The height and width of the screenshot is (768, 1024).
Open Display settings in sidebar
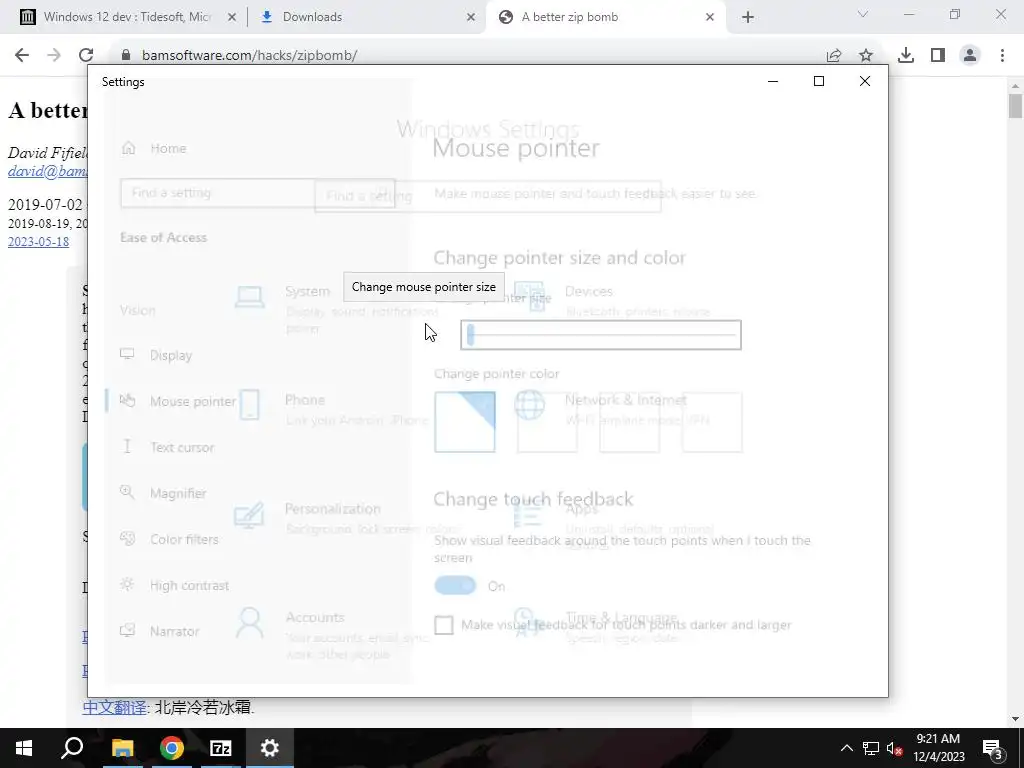tap(157, 355)
